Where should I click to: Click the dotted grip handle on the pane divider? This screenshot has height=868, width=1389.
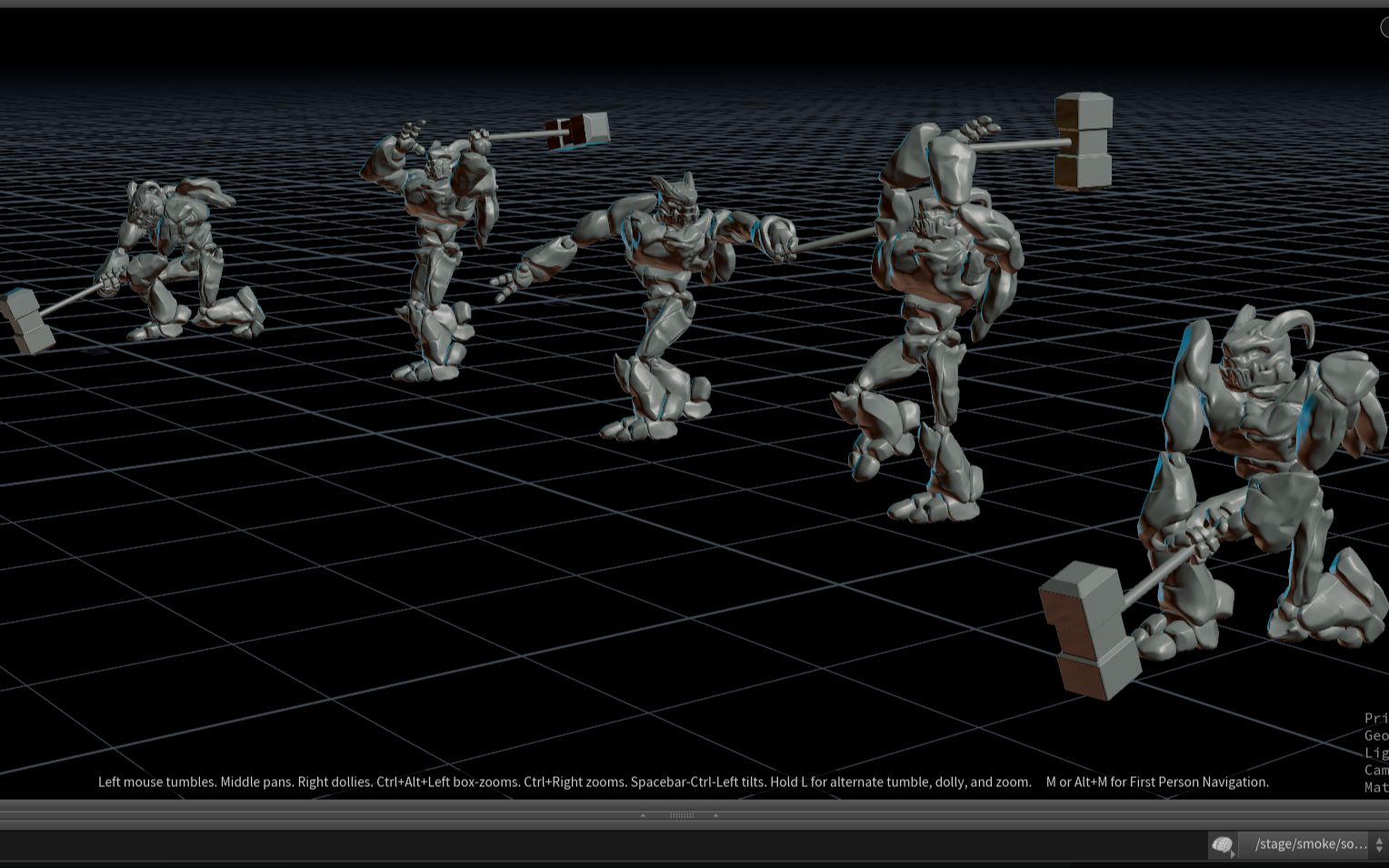click(x=682, y=815)
